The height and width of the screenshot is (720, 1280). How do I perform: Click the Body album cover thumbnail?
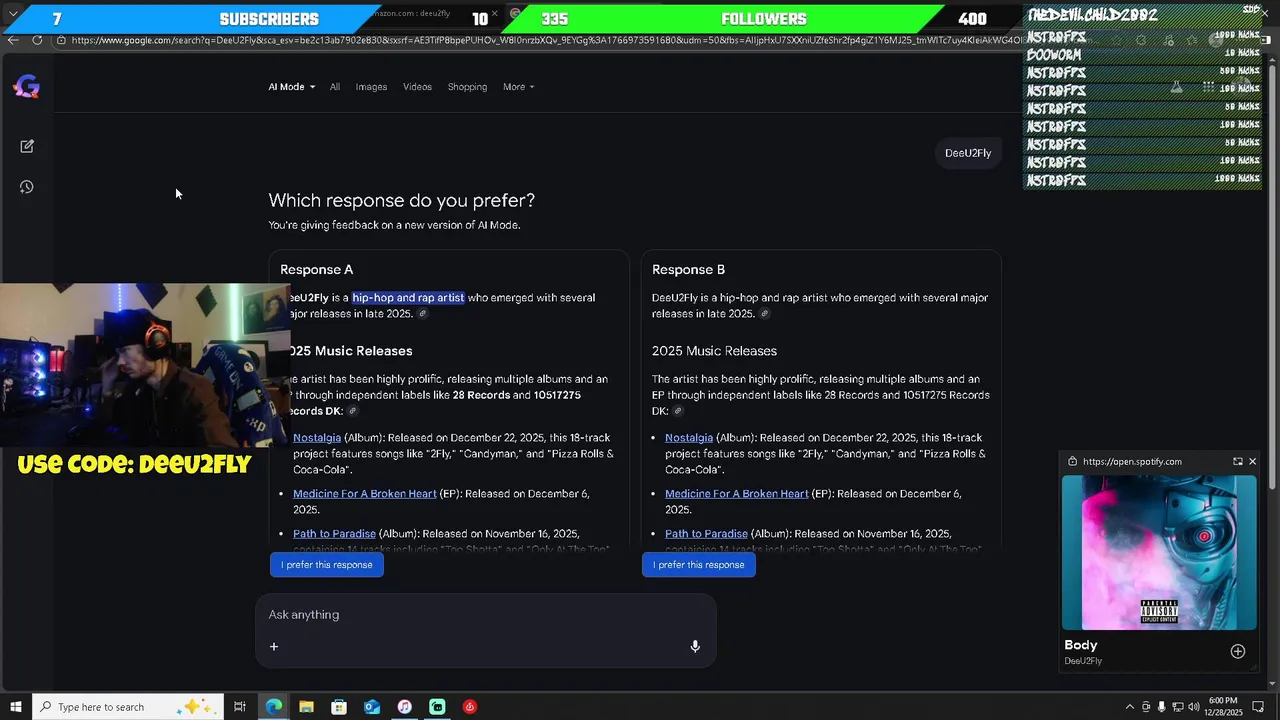(1159, 552)
